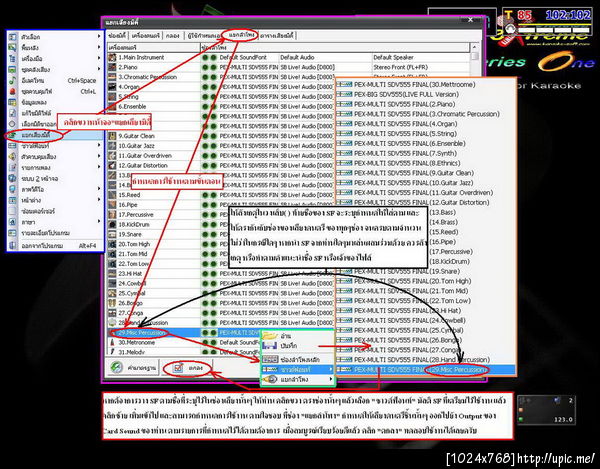Click the 23.Hi Hat row icon

coord(112,274)
